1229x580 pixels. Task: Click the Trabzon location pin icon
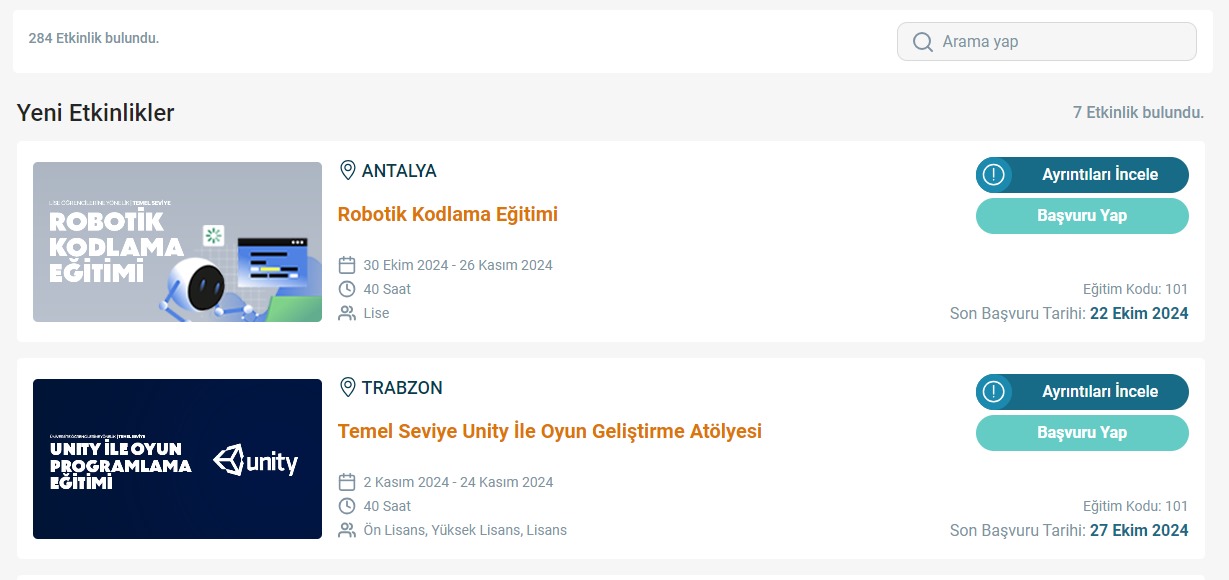point(348,387)
